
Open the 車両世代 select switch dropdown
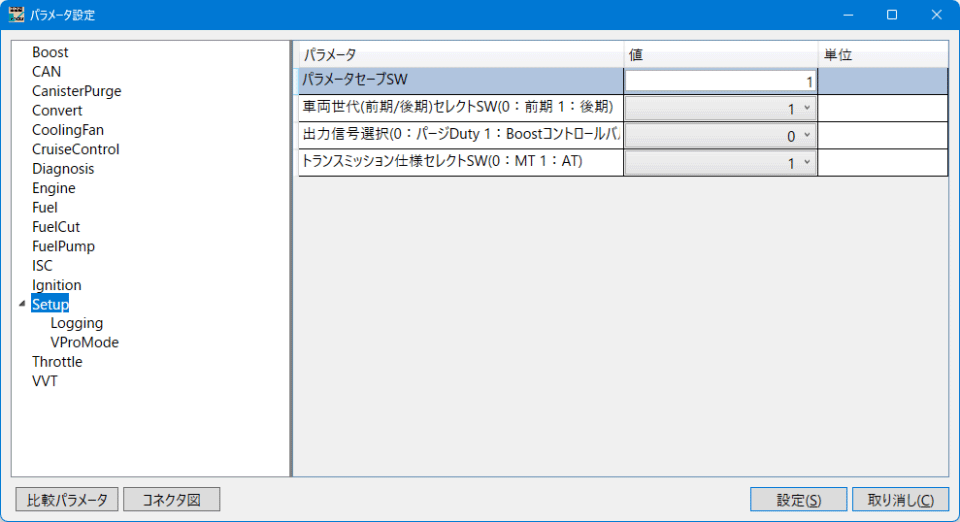point(720,108)
